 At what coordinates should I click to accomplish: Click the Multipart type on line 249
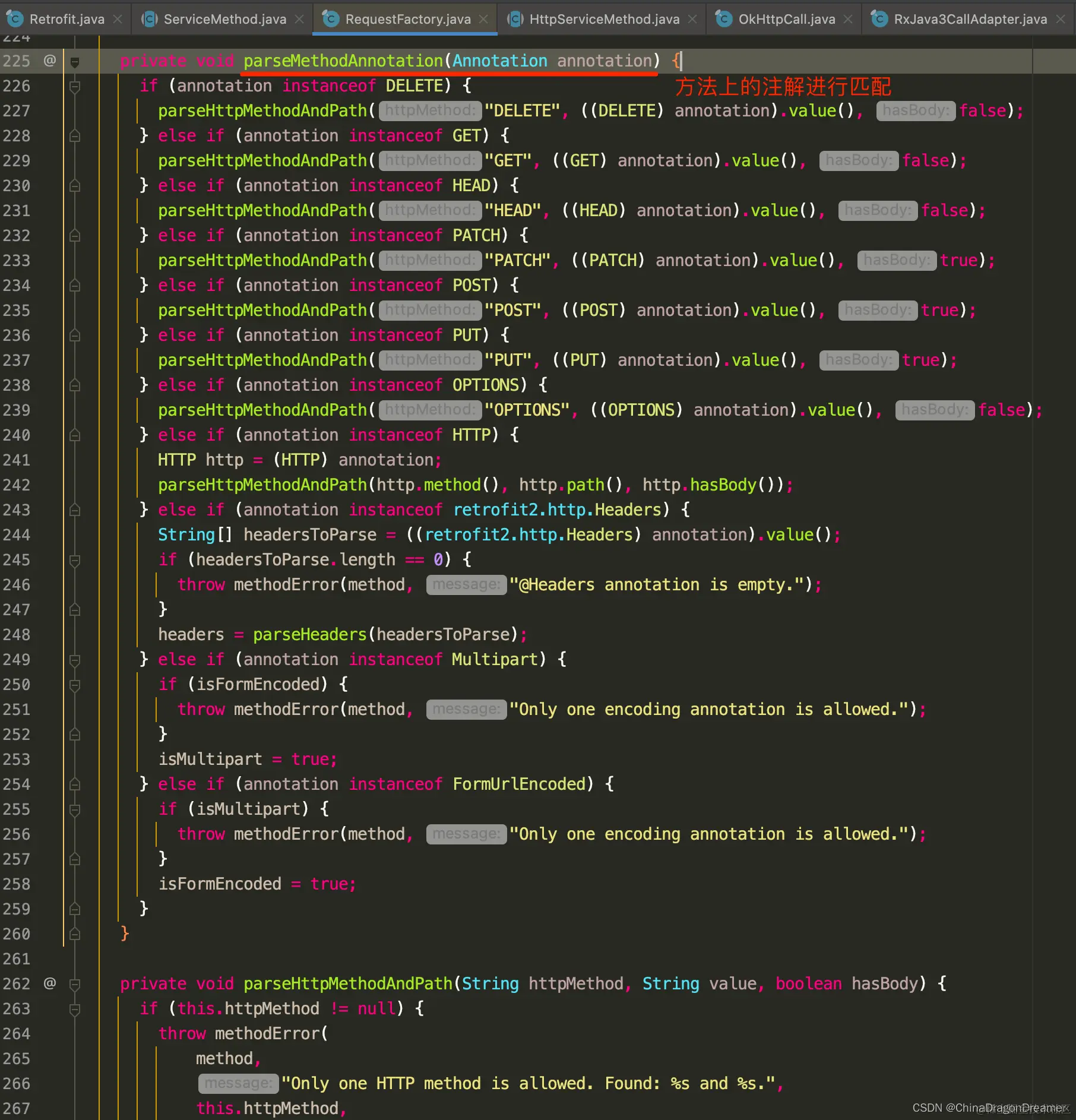click(495, 659)
